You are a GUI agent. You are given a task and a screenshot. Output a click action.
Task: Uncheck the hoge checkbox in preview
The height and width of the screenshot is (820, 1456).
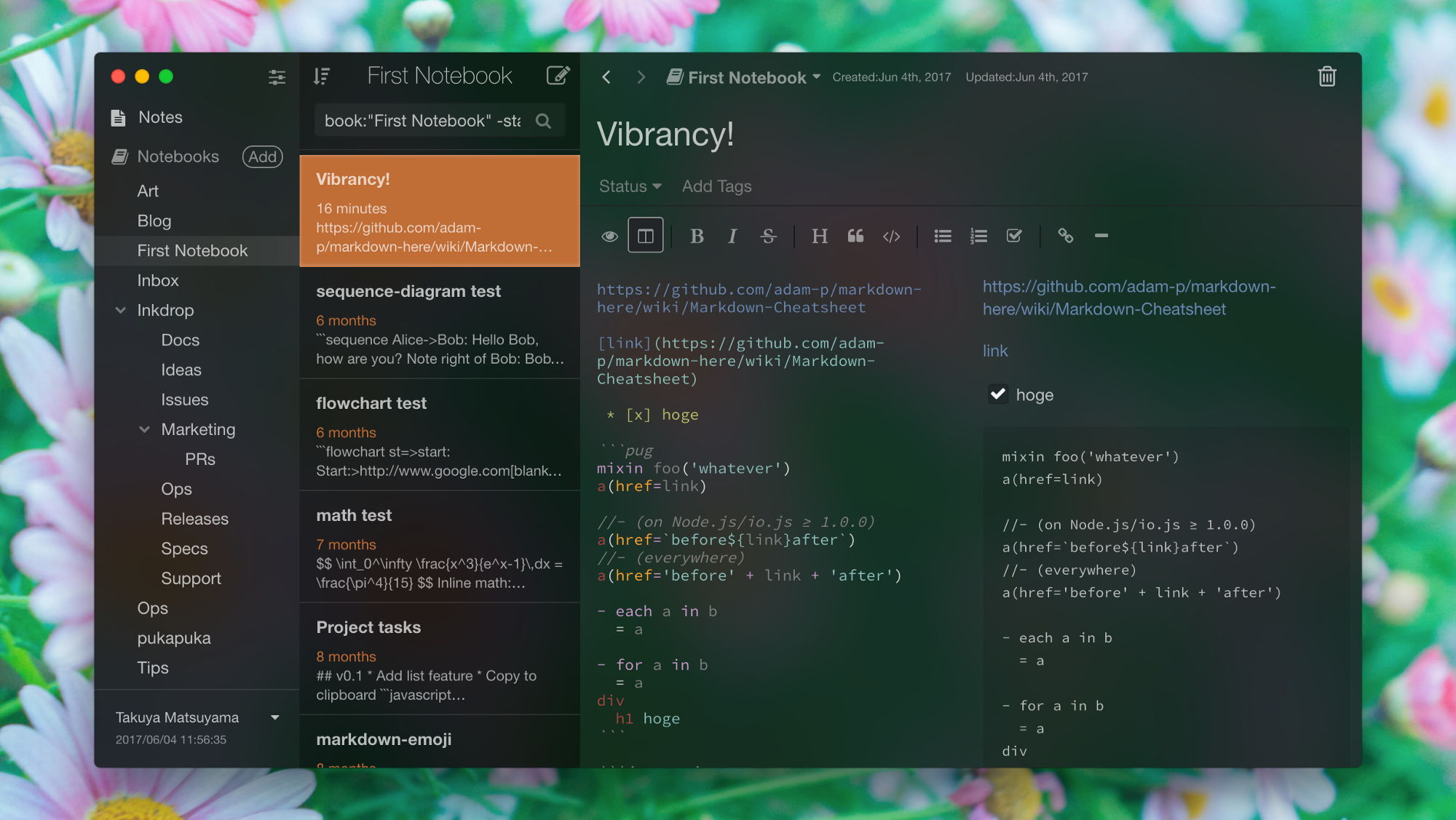tap(998, 394)
